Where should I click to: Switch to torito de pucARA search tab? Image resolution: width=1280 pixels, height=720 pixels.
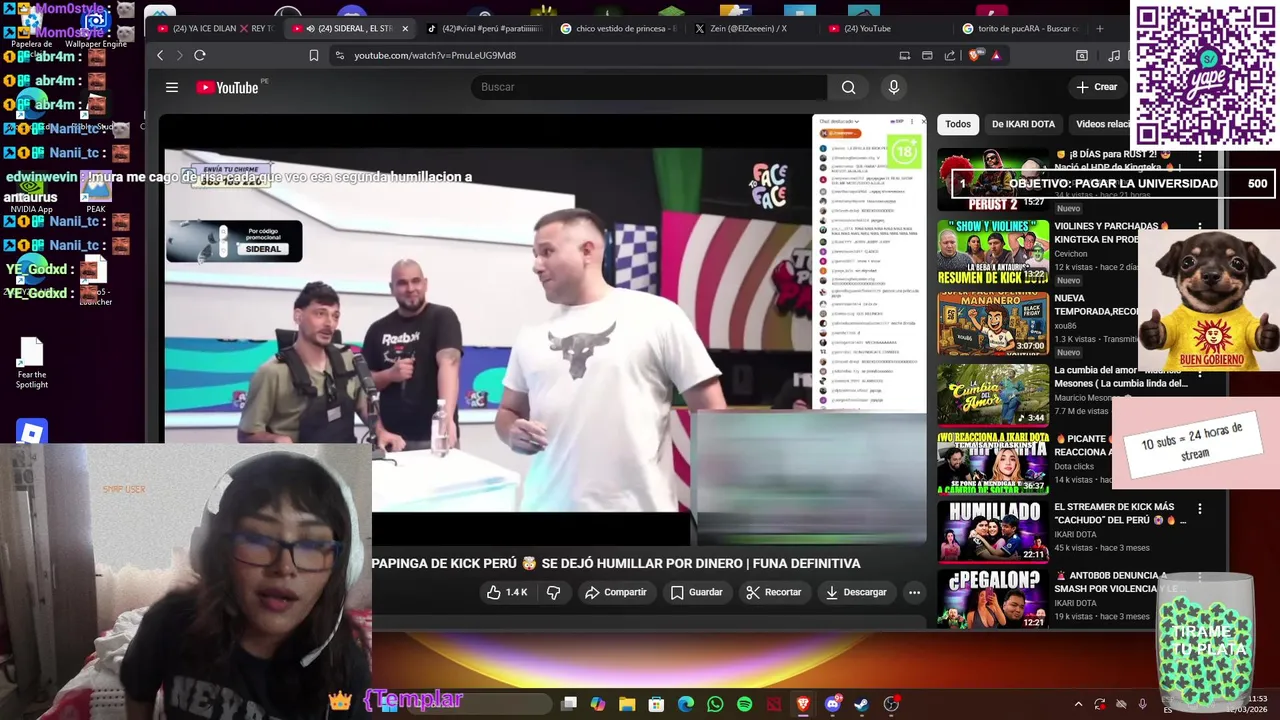point(1020,28)
